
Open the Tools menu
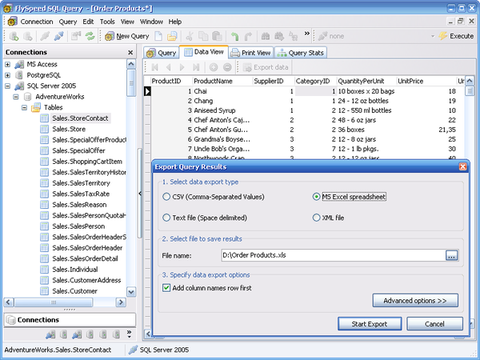tap(107, 22)
